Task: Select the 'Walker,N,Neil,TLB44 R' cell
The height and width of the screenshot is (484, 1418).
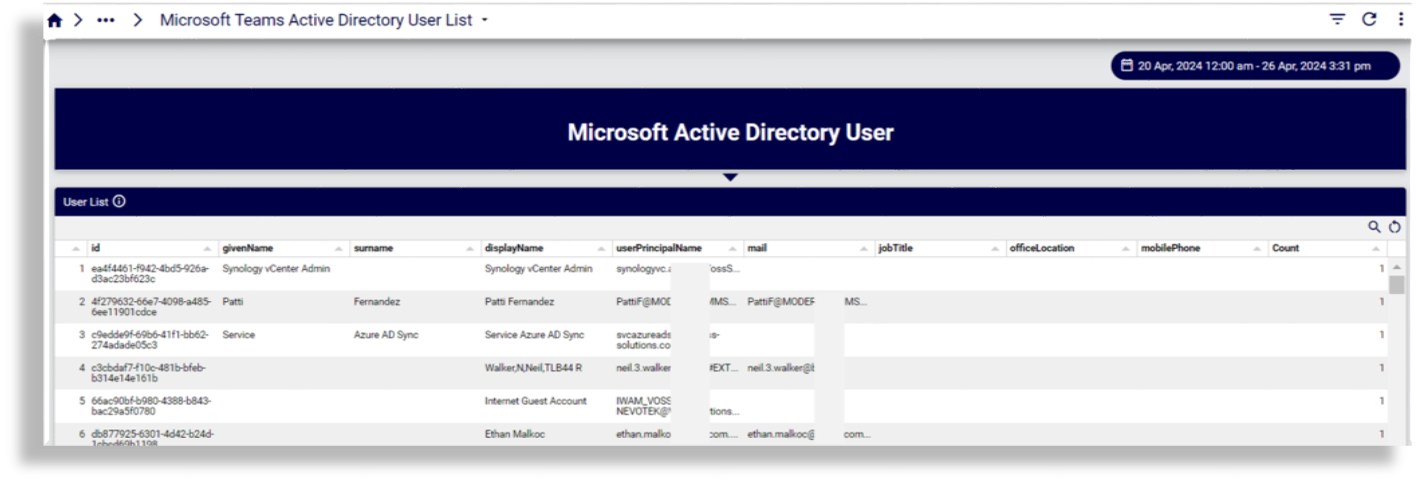Action: 533,368
